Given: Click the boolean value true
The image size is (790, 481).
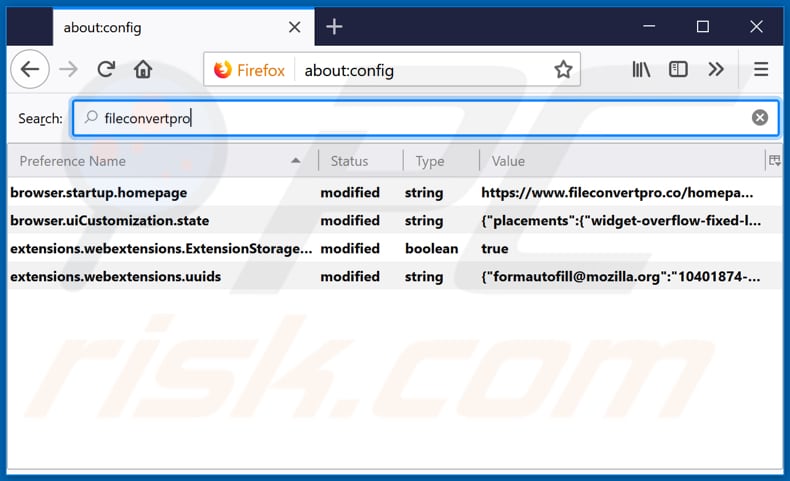Looking at the screenshot, I should 494,249.
